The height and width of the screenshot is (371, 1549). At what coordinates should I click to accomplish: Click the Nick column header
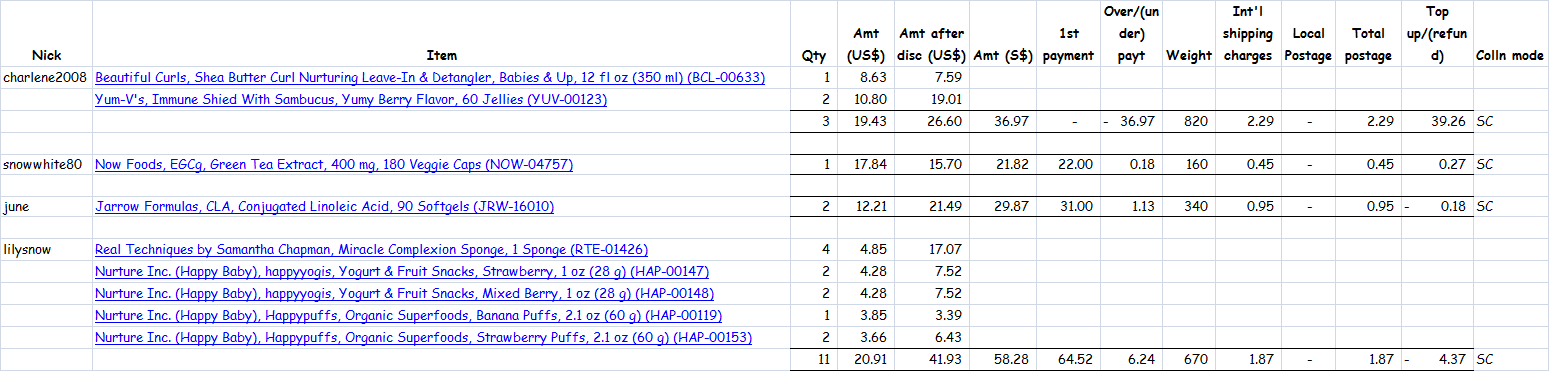pos(46,56)
